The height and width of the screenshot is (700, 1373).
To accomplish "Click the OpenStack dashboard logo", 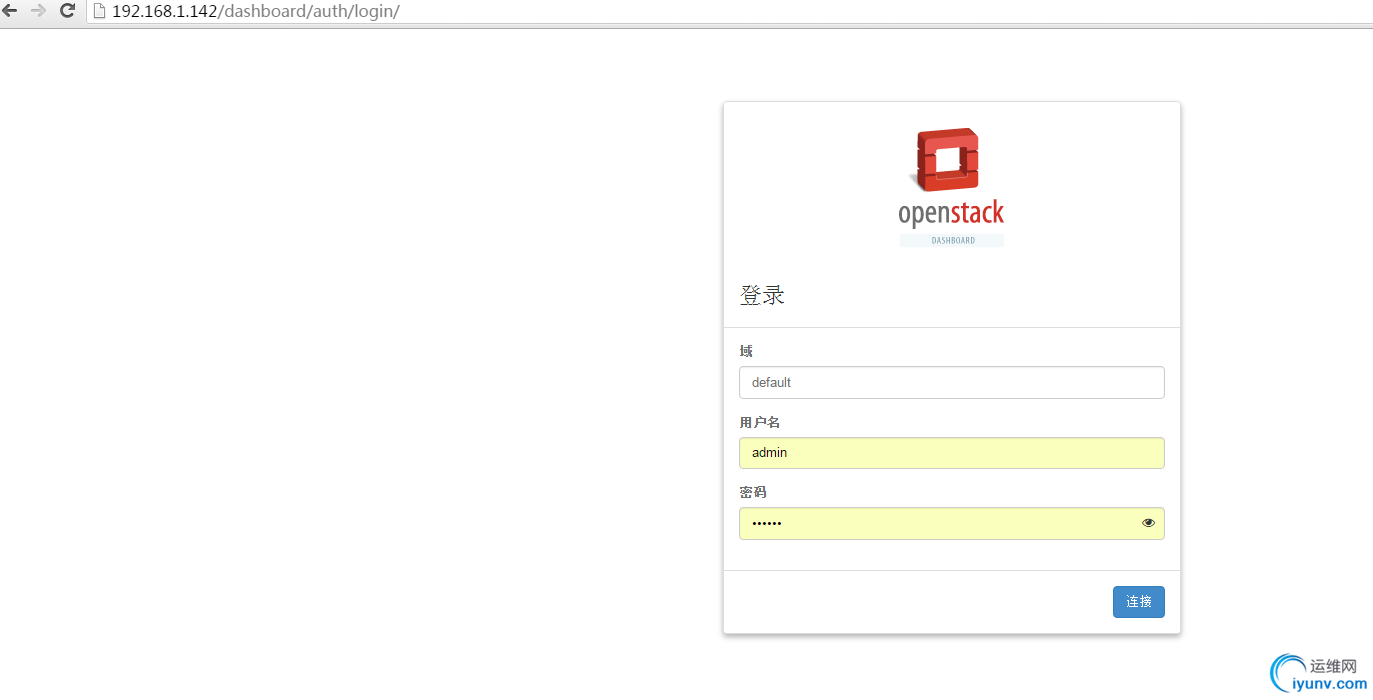I will click(951, 187).
